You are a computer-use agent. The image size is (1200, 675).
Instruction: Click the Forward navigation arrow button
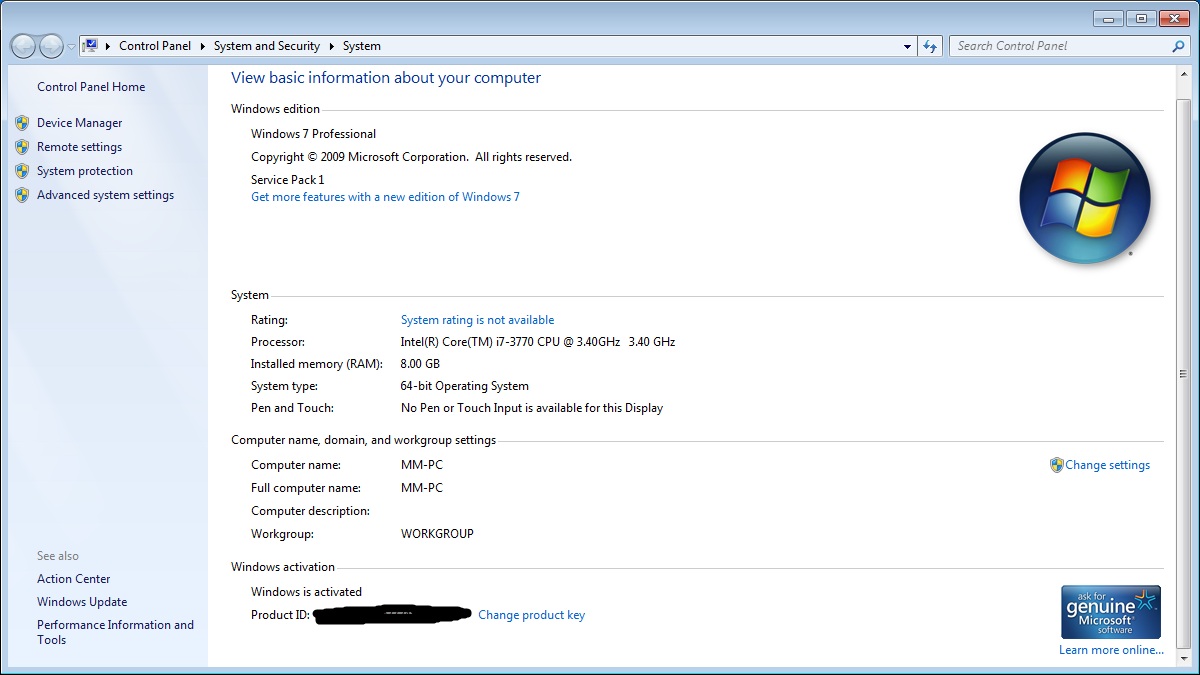click(x=50, y=46)
